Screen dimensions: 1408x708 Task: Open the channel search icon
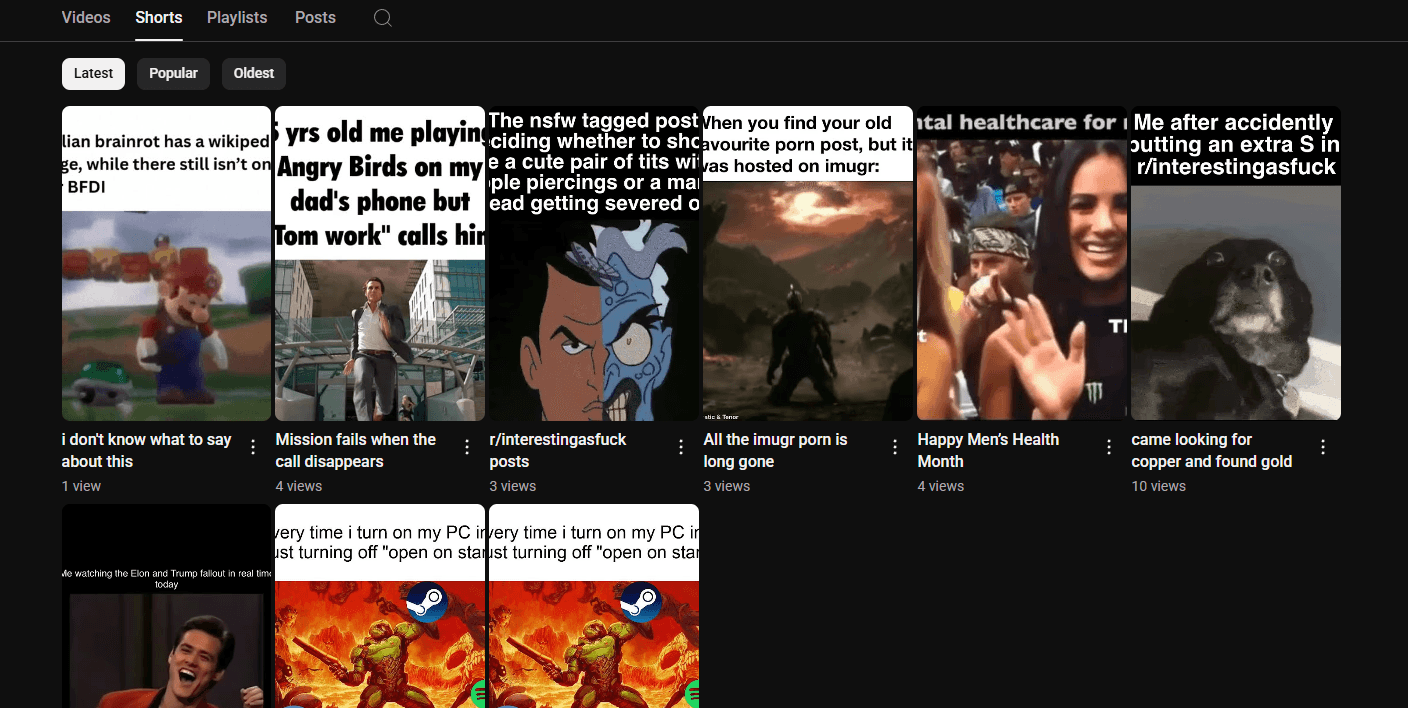382,17
